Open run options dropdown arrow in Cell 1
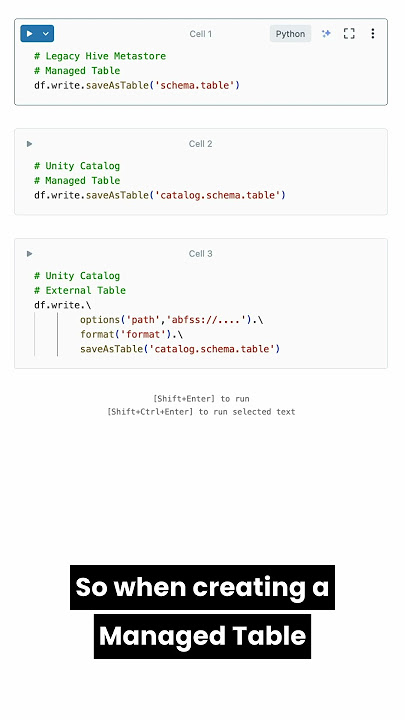Screen dimensions: 405x720 tap(46, 34)
